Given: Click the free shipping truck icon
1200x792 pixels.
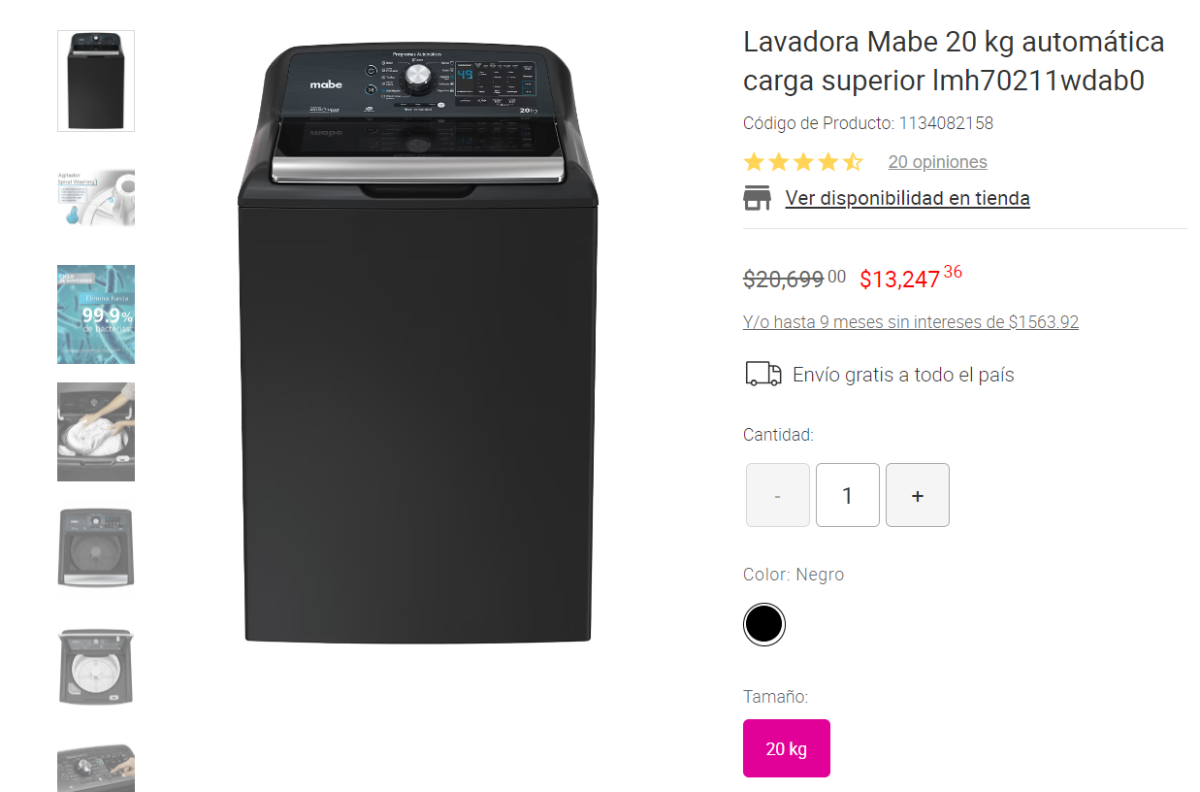Looking at the screenshot, I should click(x=763, y=374).
